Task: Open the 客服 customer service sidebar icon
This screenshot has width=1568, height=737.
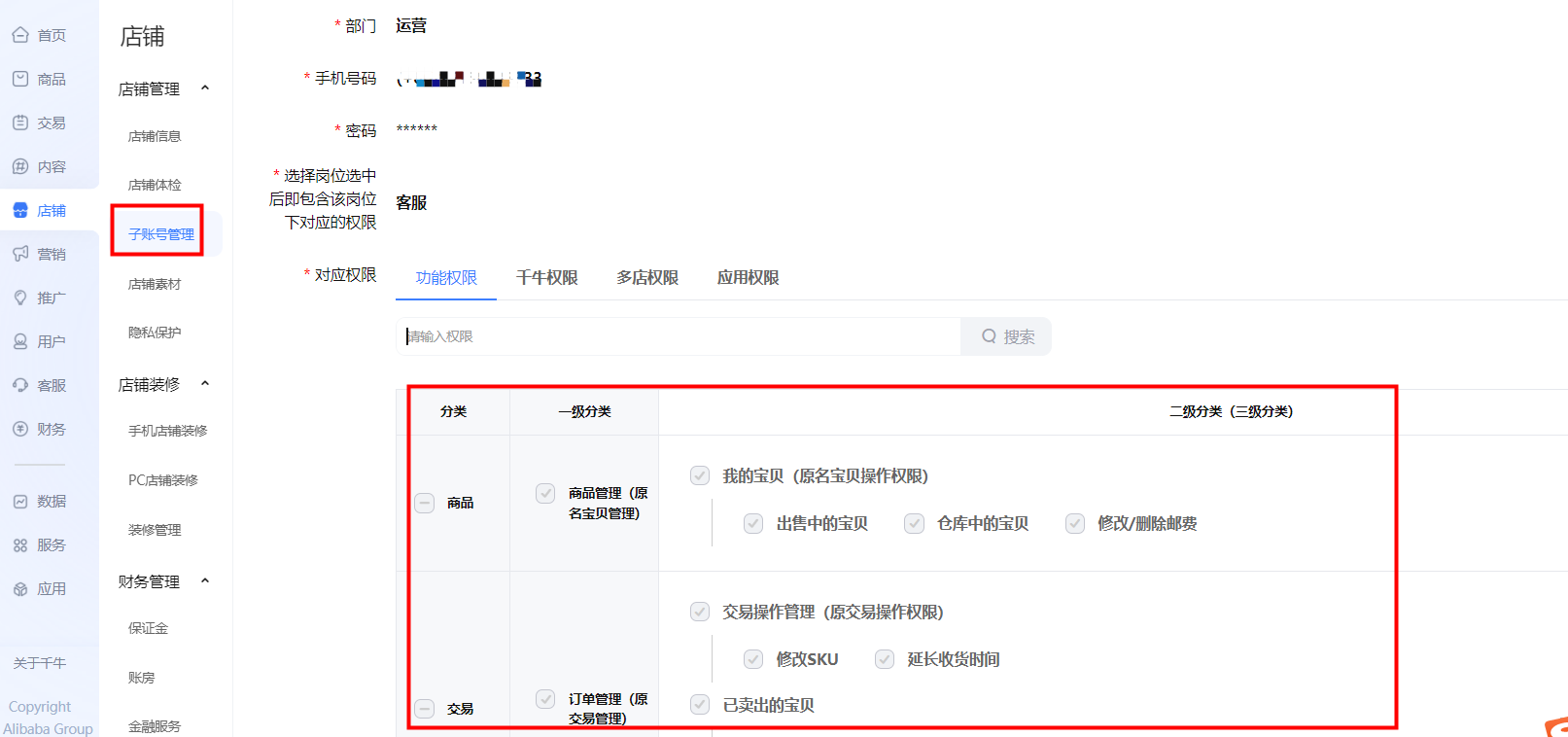Action: [x=20, y=385]
